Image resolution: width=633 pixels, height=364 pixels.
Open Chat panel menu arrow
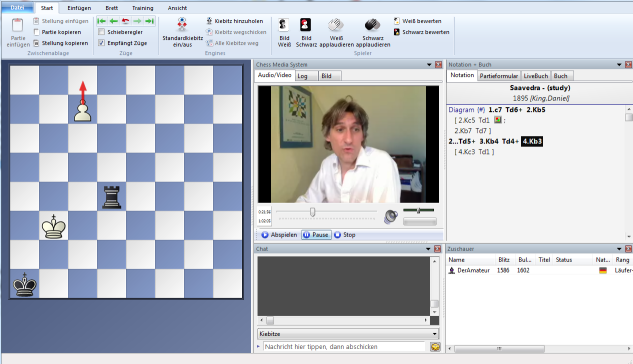coord(428,249)
